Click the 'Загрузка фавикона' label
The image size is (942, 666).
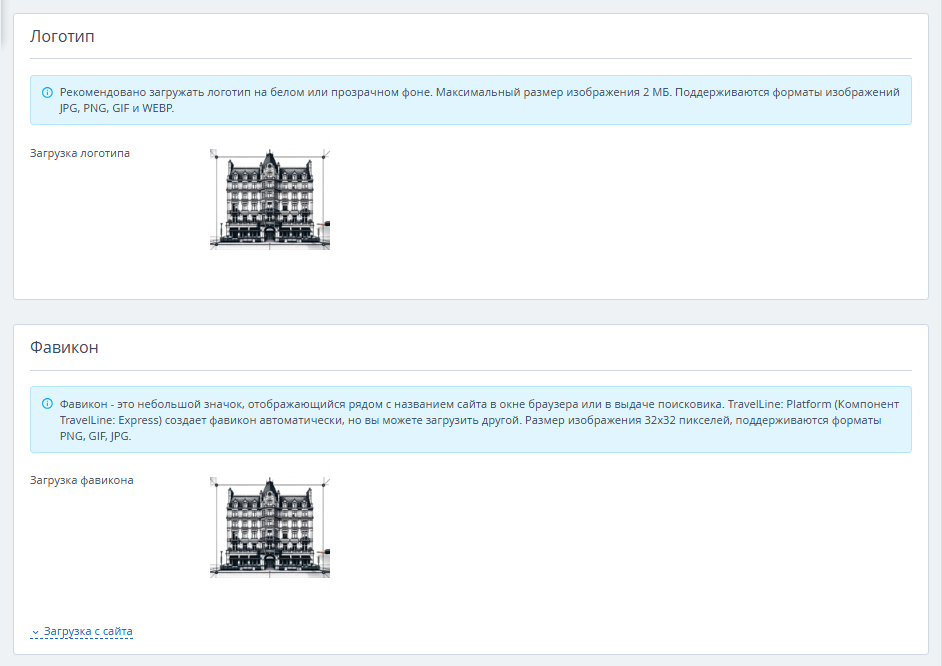82,480
